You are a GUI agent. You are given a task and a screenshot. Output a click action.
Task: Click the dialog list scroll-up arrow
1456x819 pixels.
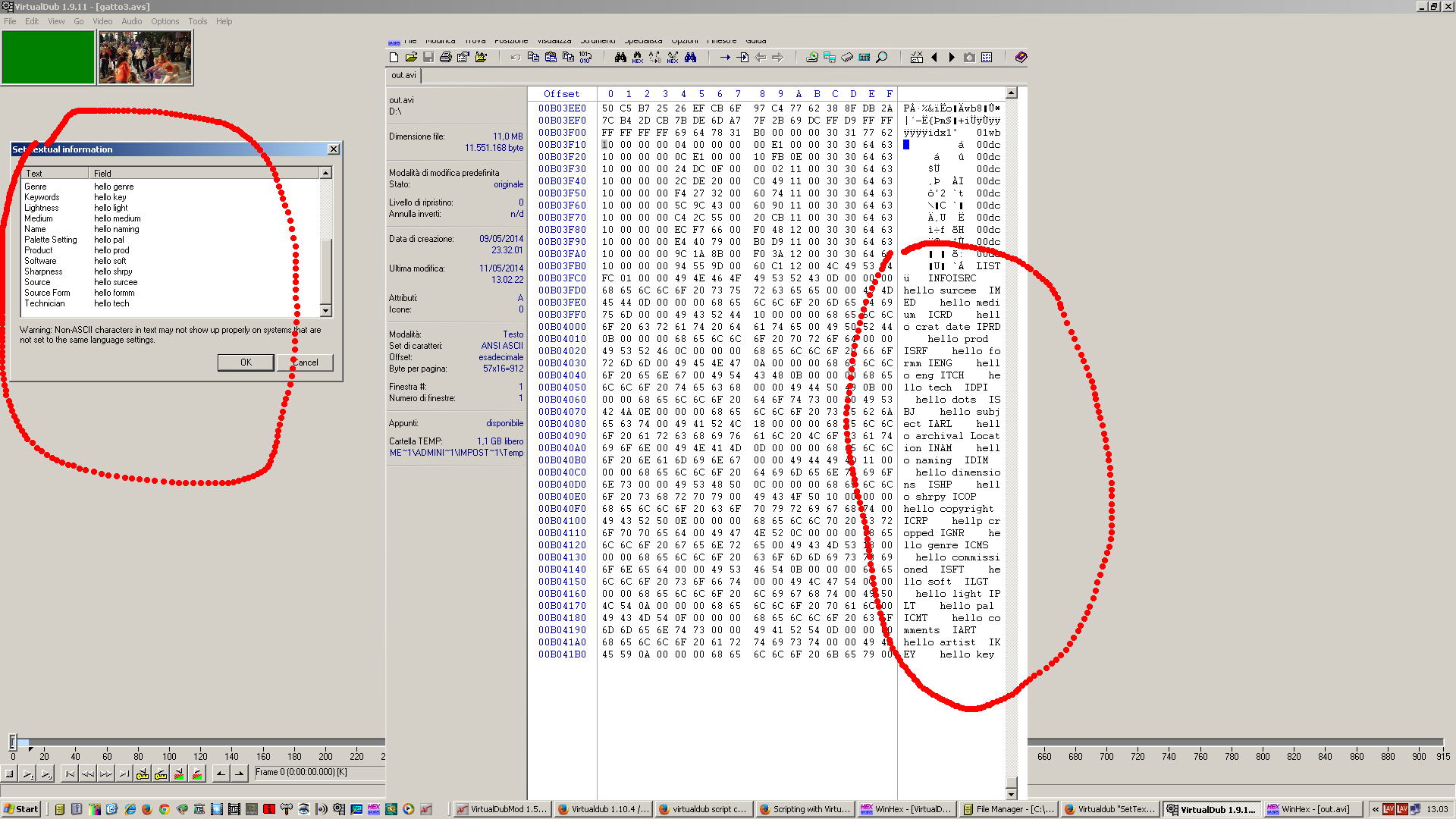pyautogui.click(x=326, y=174)
